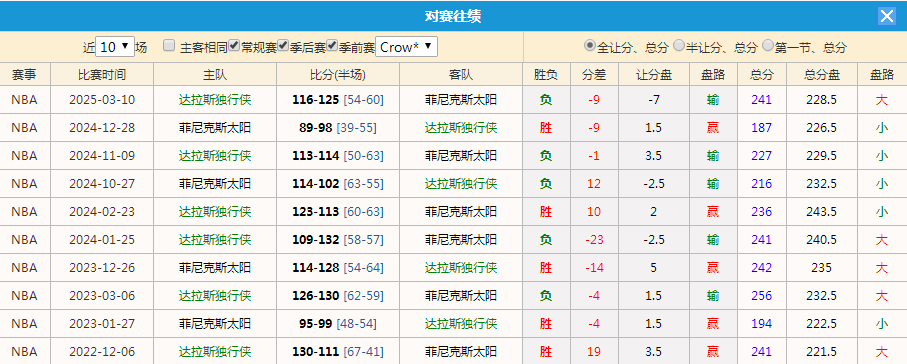Click total score 256

762,296
